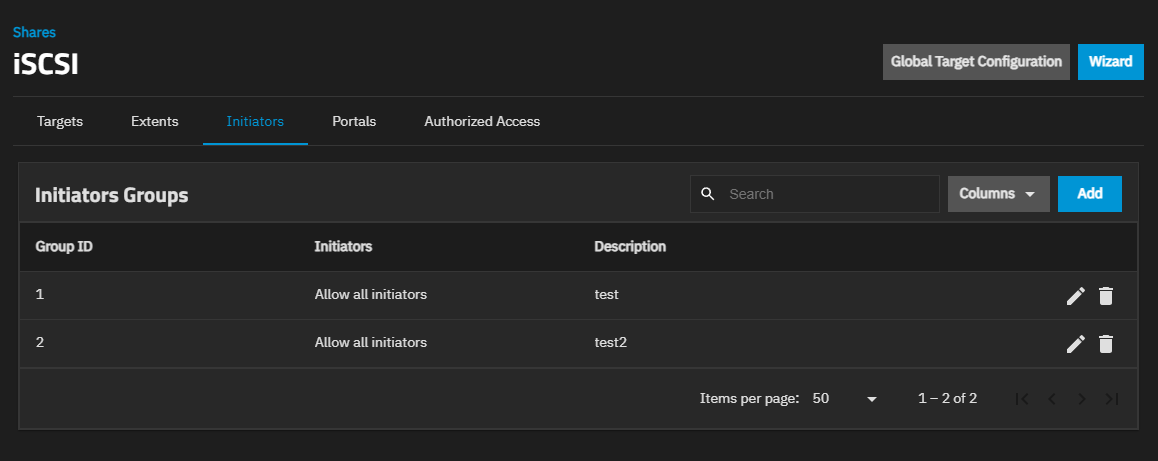Launch the iSCSI Wizard
The height and width of the screenshot is (461, 1158).
click(1110, 62)
